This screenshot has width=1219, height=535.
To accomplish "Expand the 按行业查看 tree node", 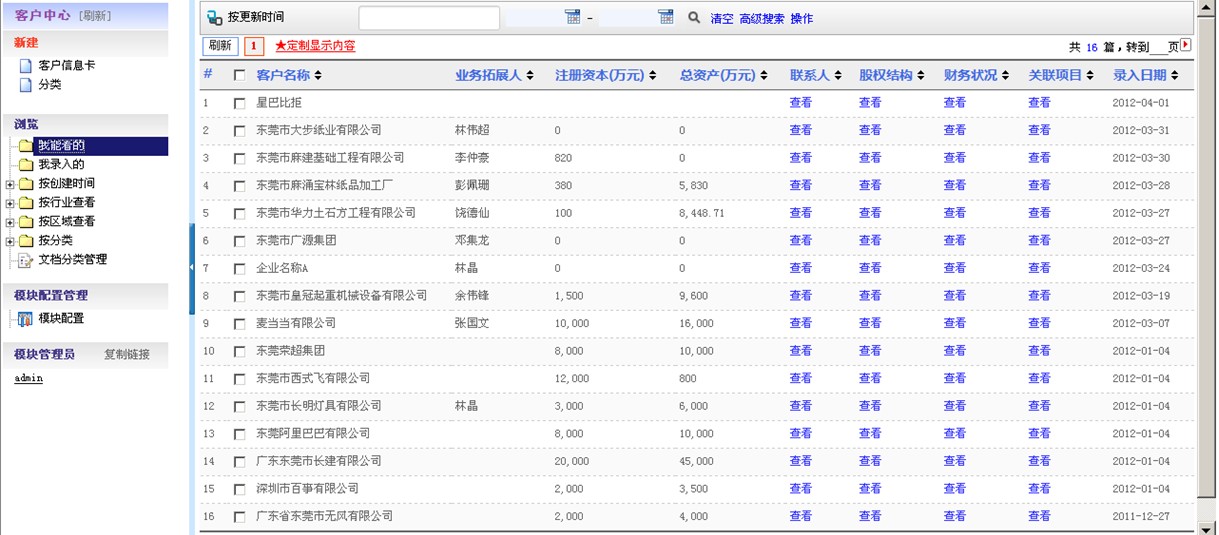I will (x=10, y=203).
